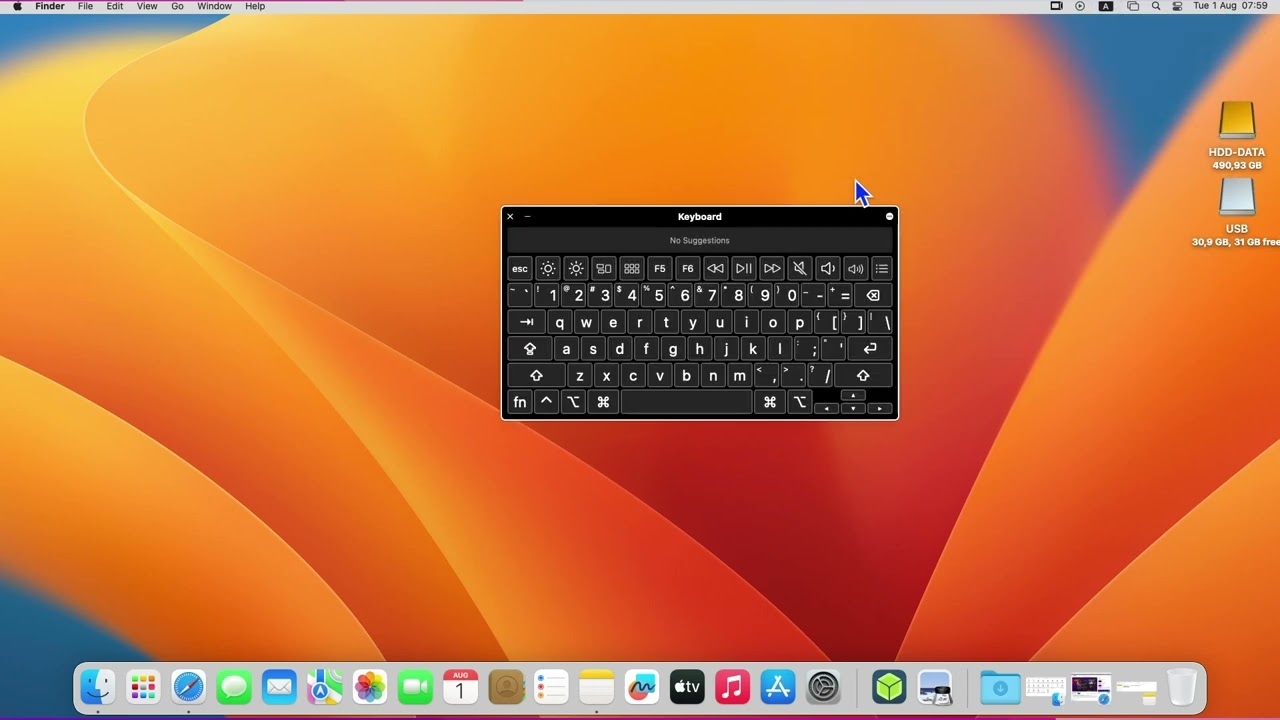1280x720 pixels.
Task: Click the Return key
Action: click(870, 349)
